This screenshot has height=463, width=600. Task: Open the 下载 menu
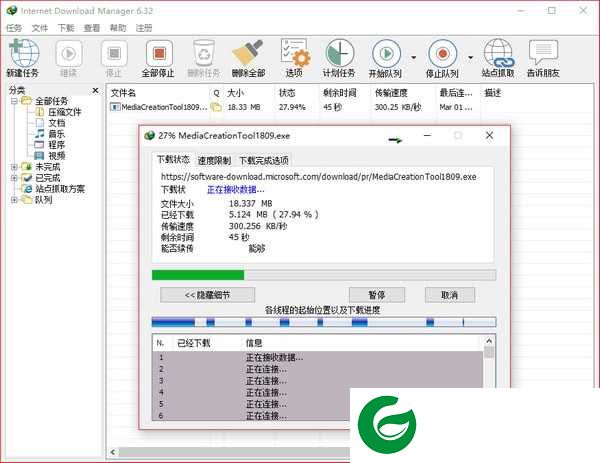click(66, 28)
